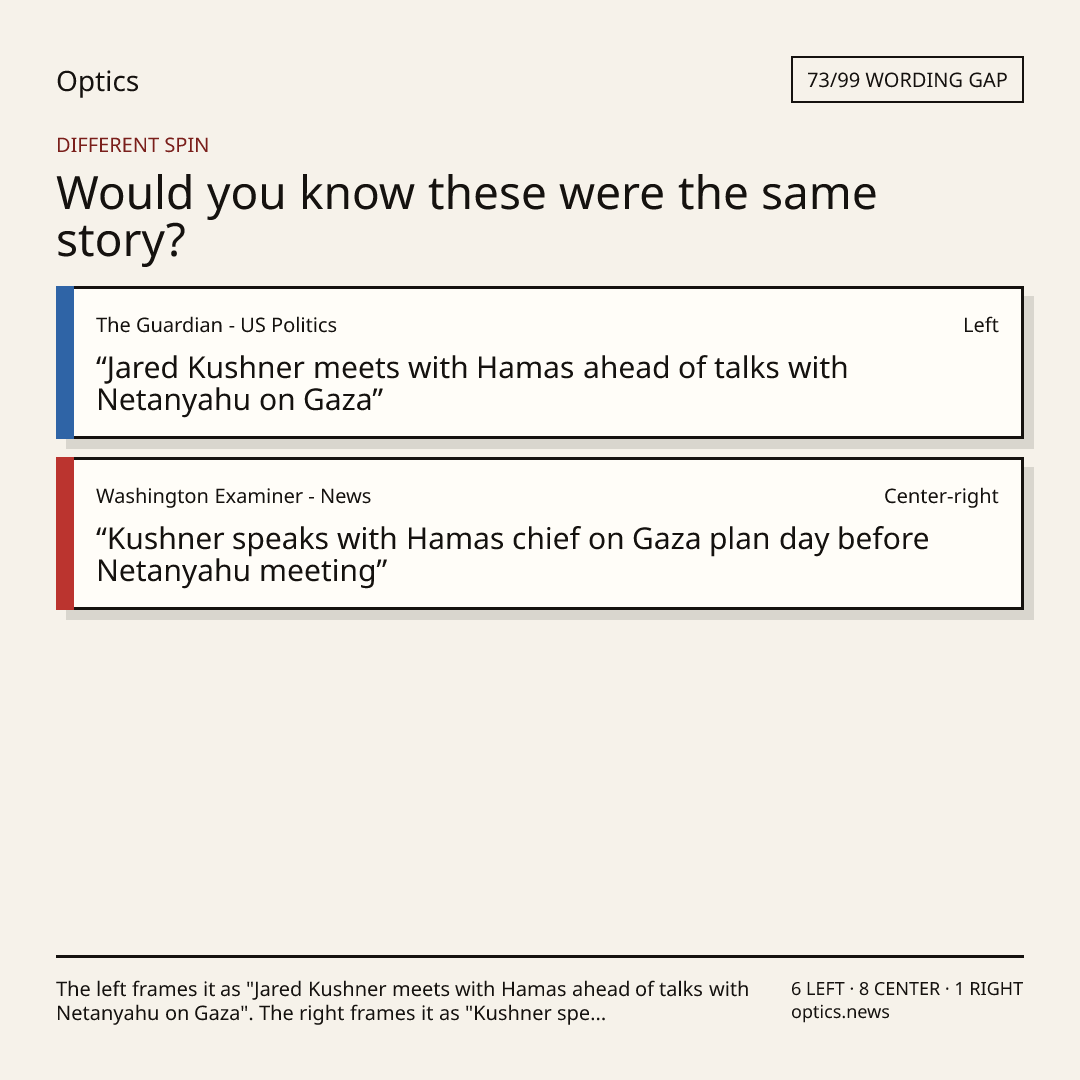Click the Optics logo text
Viewport: 1080px width, 1080px height.
97,81
